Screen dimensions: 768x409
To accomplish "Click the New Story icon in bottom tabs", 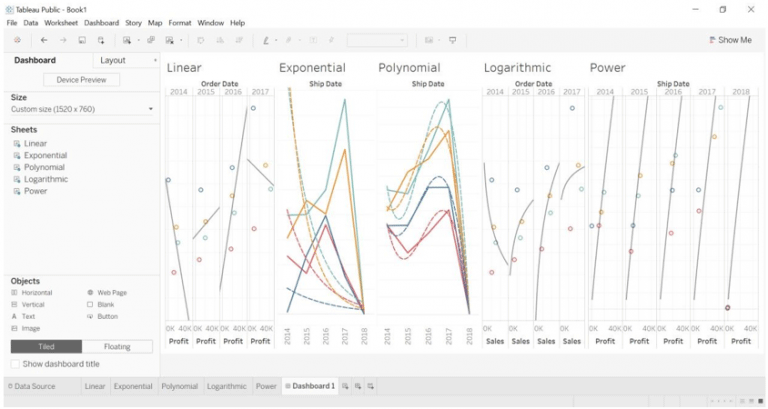I will tap(371, 386).
